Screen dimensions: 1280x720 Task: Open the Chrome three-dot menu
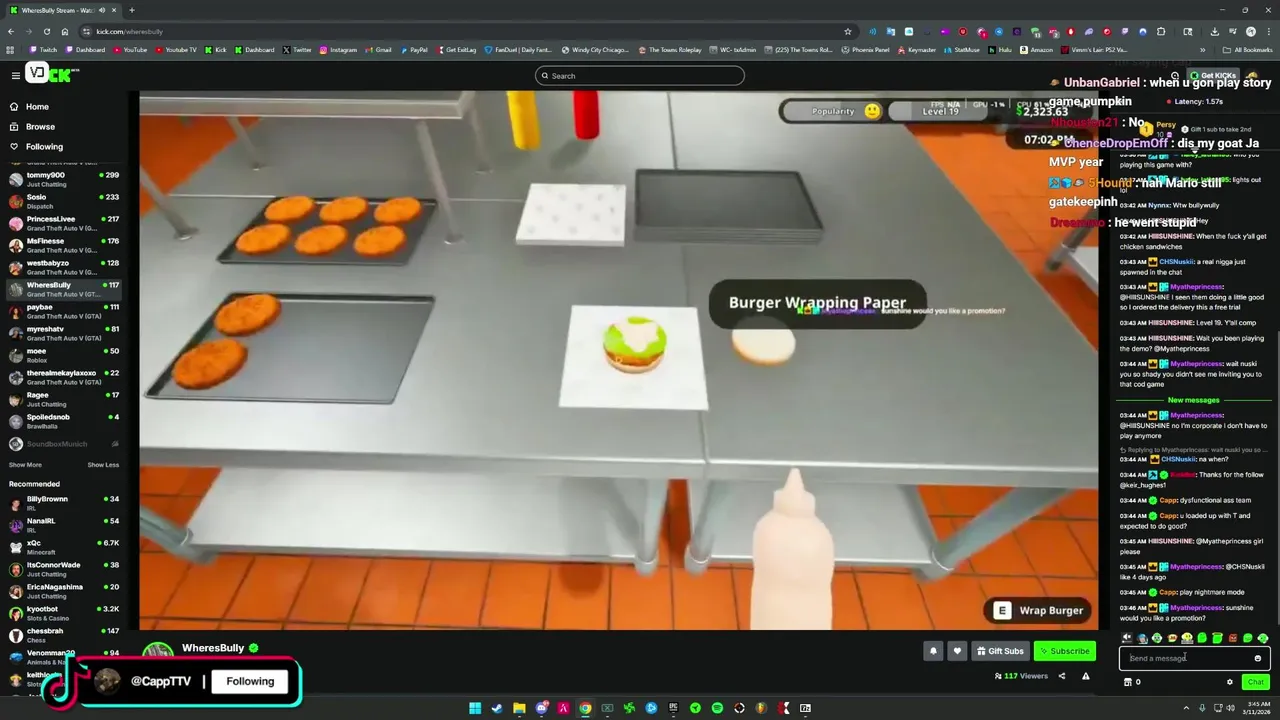tap(1267, 32)
